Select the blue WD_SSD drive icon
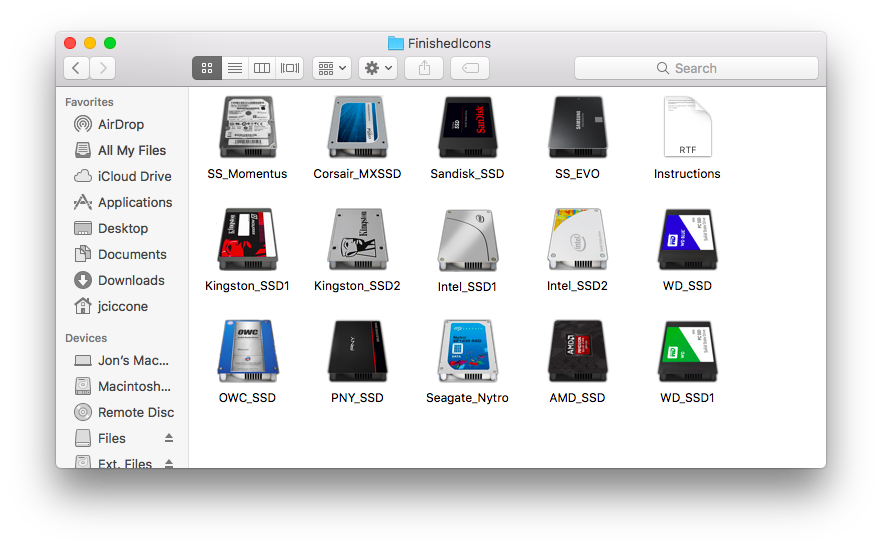882x548 pixels. (687, 239)
